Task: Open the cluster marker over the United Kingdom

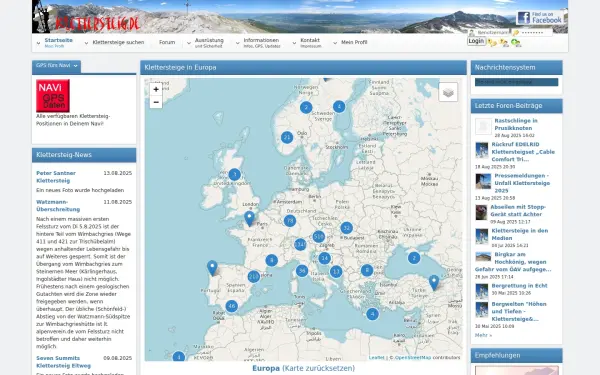Action: tap(235, 174)
